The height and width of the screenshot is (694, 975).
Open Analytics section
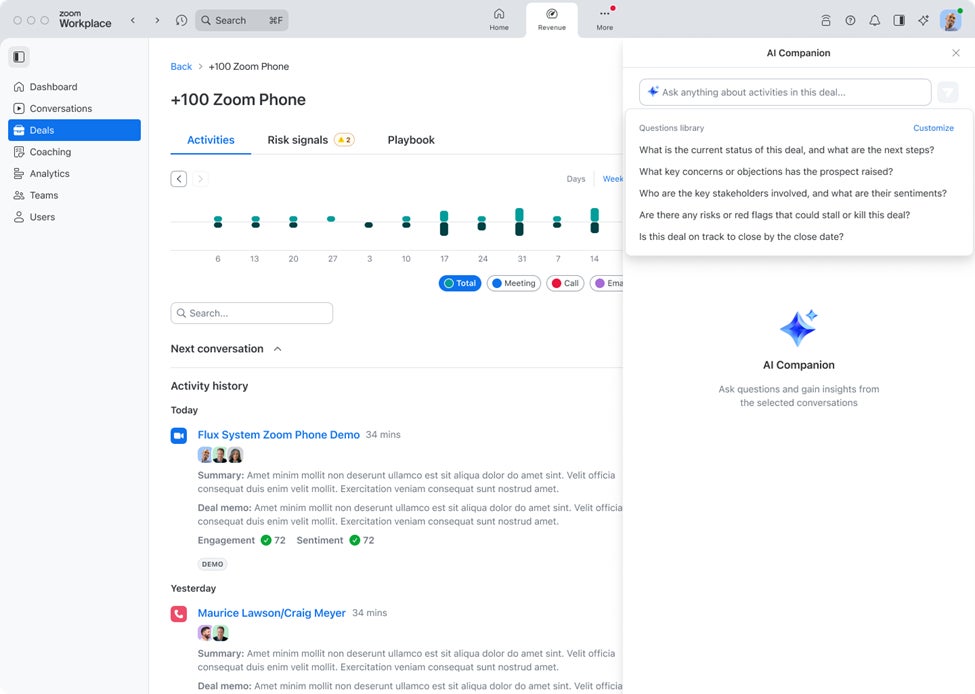[x=74, y=174]
